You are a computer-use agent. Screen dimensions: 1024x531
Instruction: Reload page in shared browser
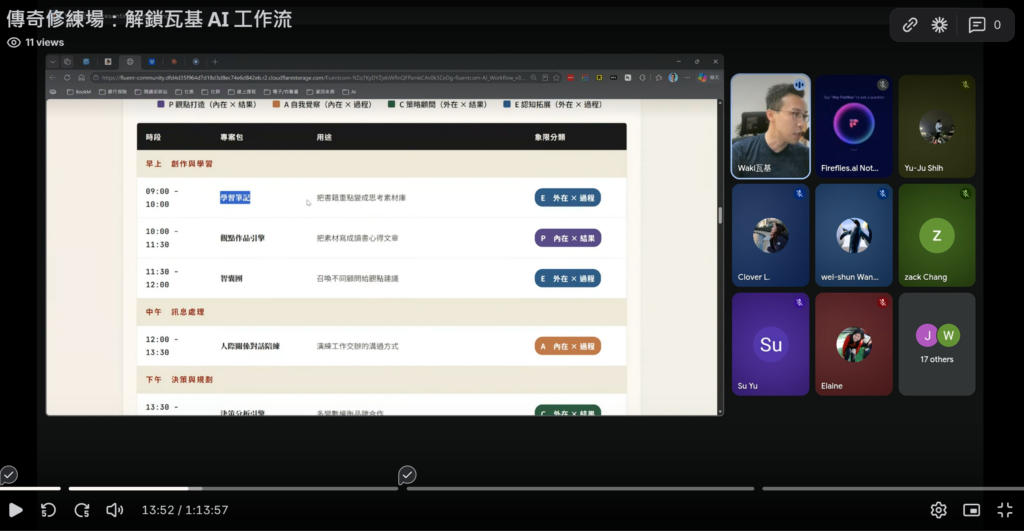[67, 78]
